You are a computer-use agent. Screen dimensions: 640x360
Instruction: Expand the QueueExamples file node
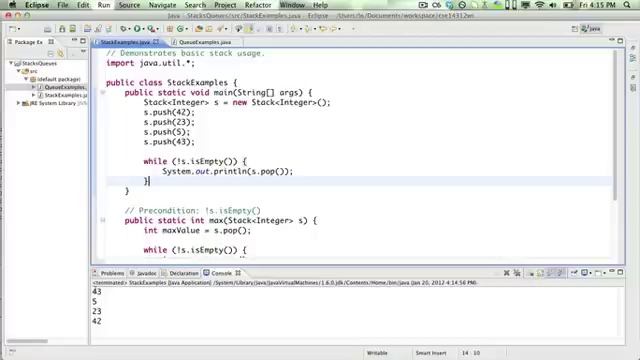tap(34, 87)
